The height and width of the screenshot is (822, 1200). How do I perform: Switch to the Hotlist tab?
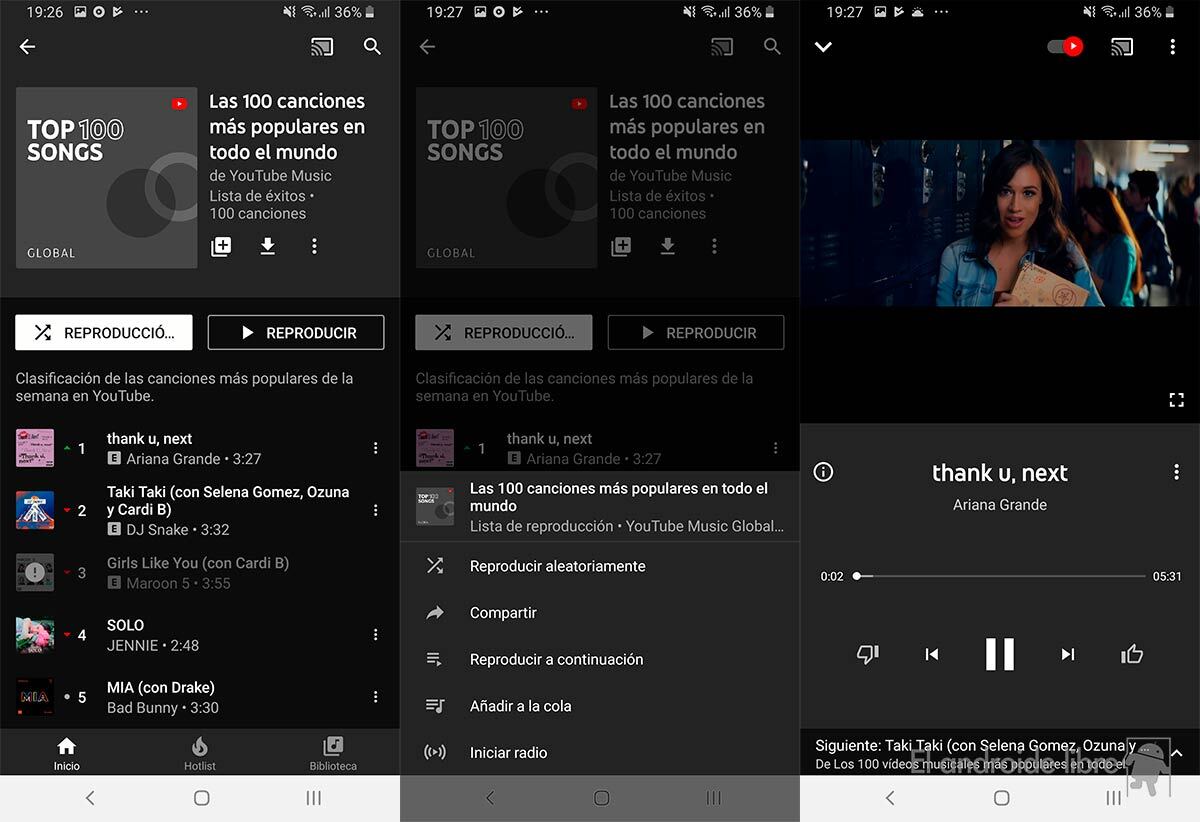point(200,753)
